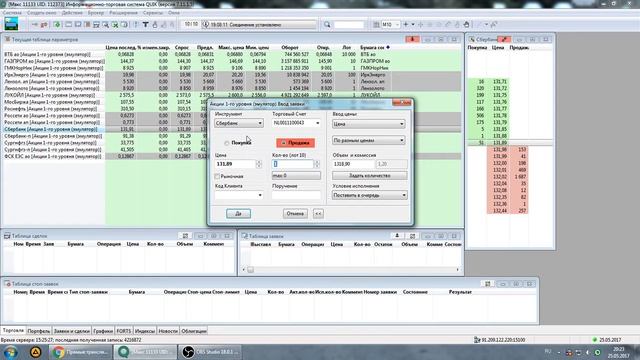Click the magnifier search icon in toolbar
The image size is (640, 360).
[x=327, y=24]
